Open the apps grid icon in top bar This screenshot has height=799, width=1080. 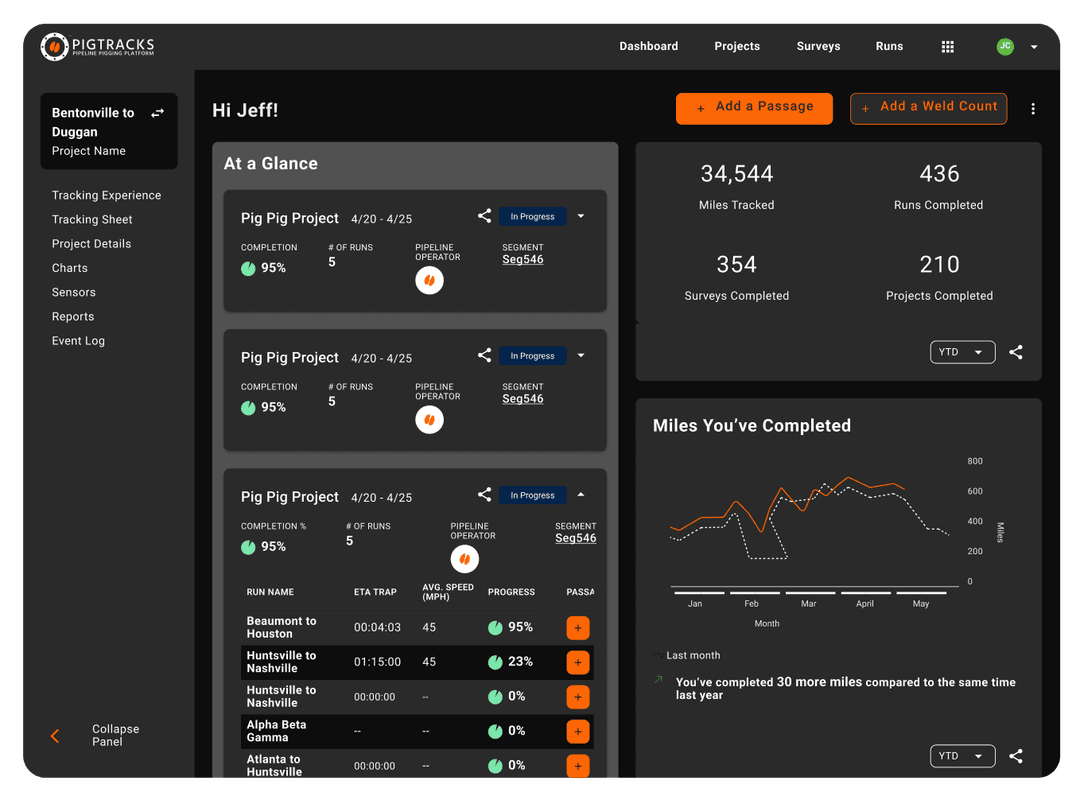point(947,46)
